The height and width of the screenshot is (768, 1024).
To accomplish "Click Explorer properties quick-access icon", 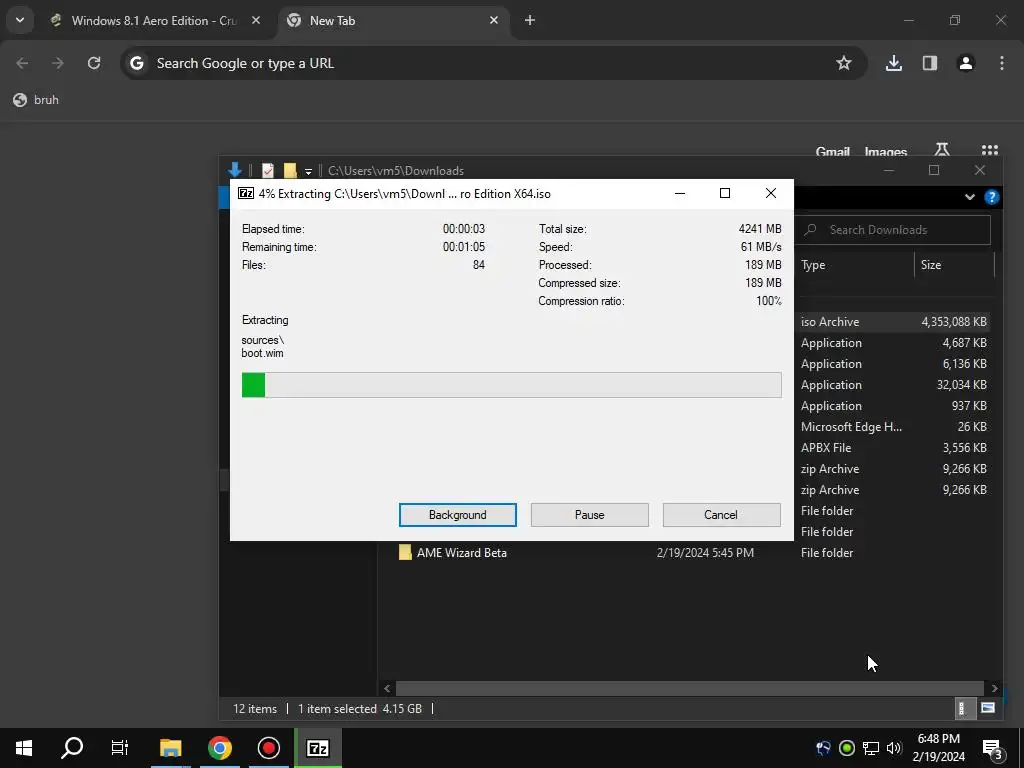I will tap(268, 170).
